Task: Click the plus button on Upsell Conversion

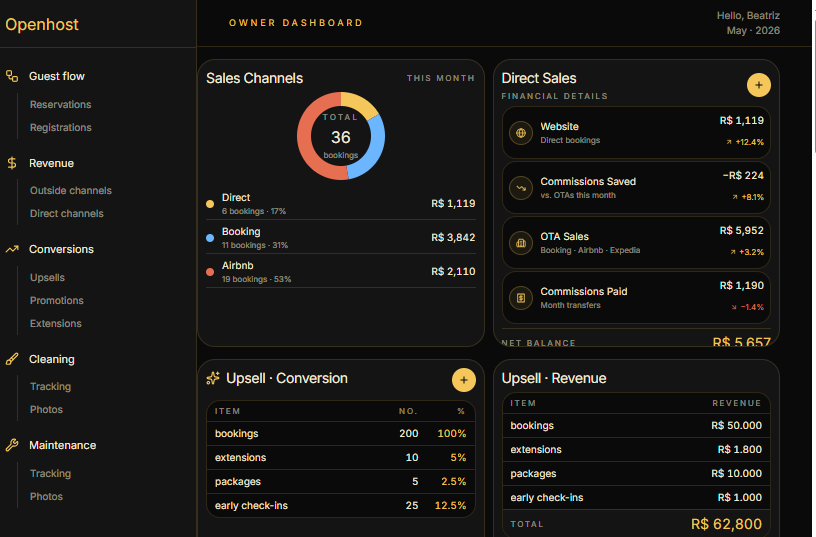Action: pyautogui.click(x=464, y=380)
